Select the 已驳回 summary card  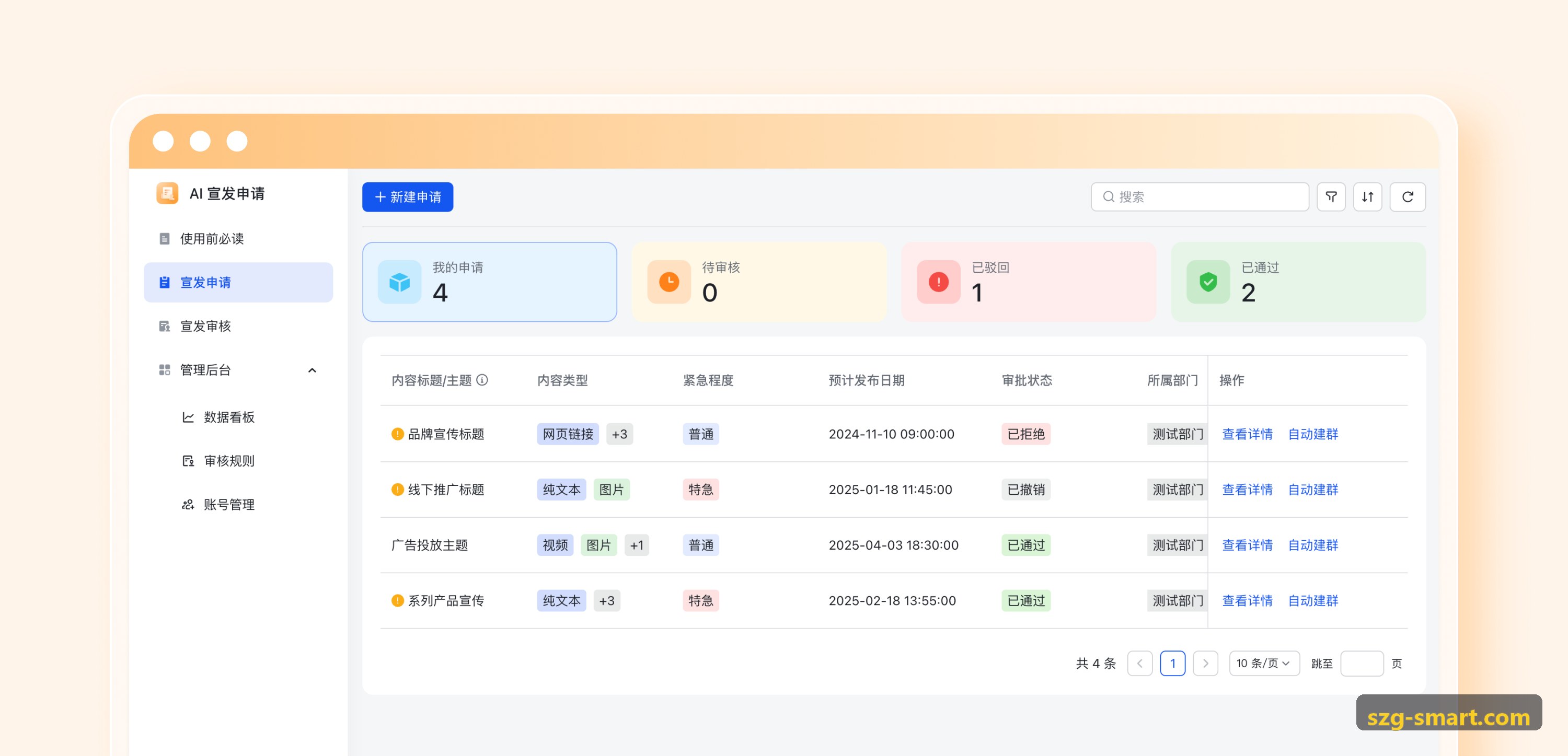1029,282
